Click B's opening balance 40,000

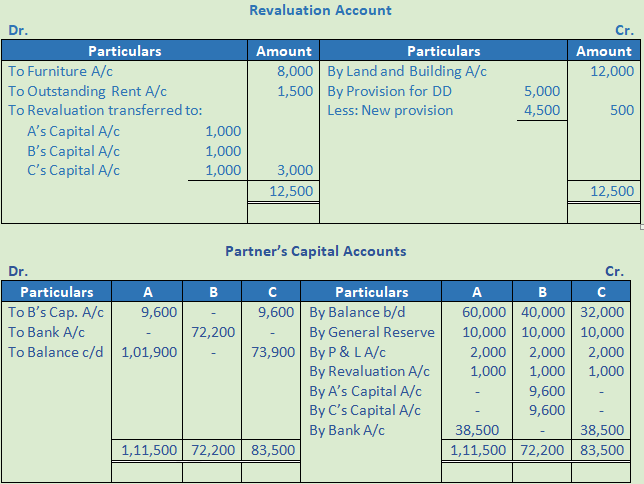(543, 313)
